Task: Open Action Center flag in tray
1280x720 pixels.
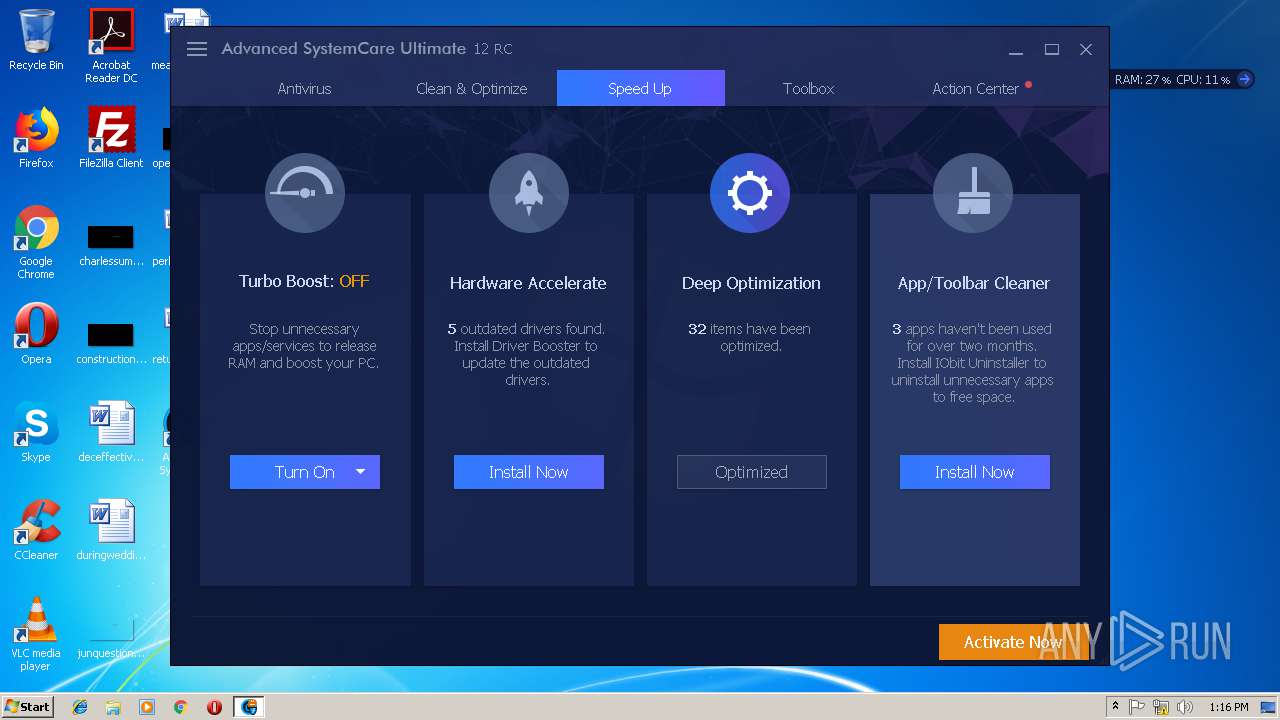Action: pos(1137,707)
